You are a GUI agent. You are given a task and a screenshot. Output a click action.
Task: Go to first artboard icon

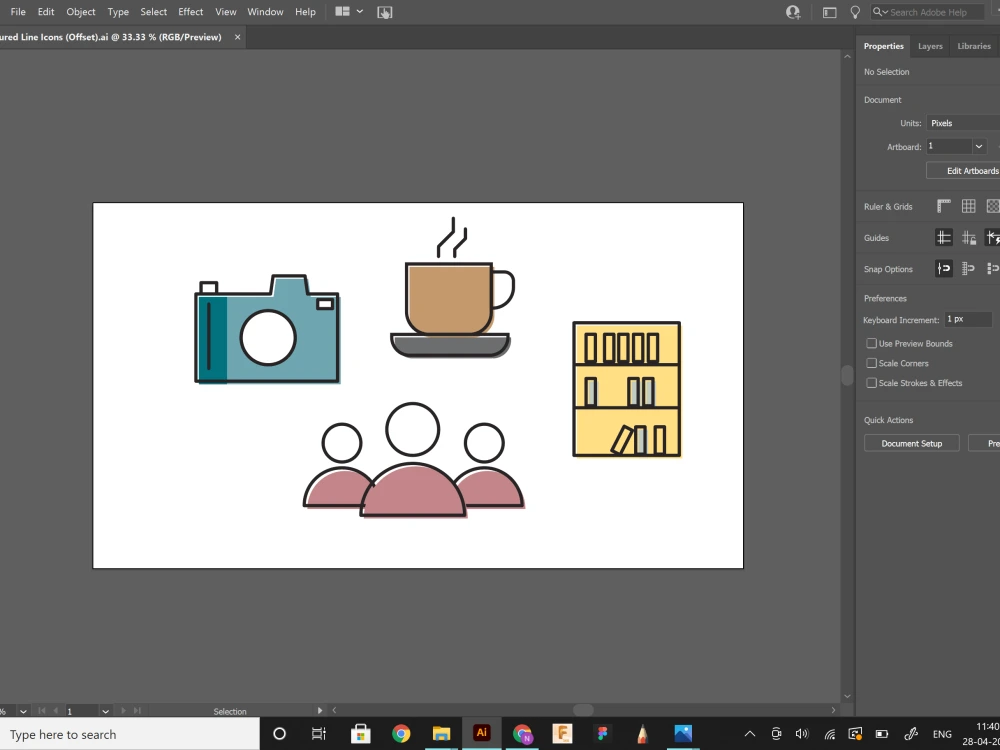[41, 710]
